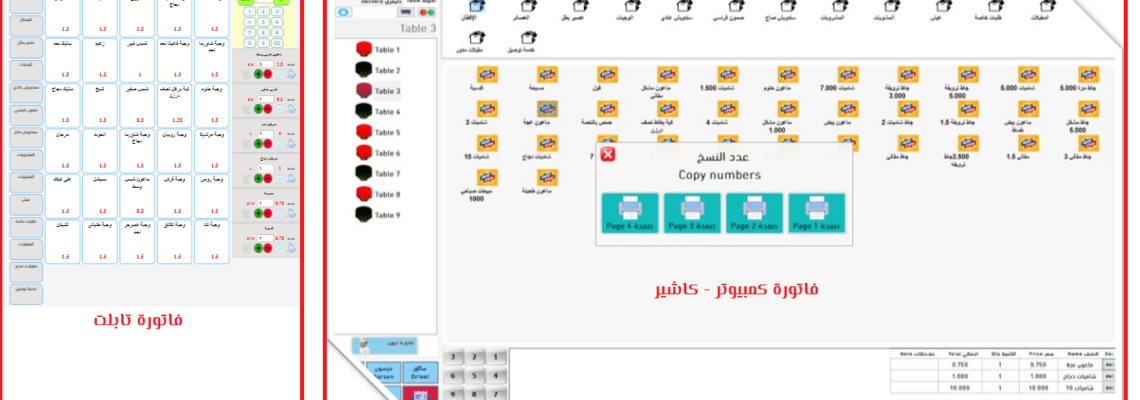
Task: Open خدمة توصيل category in tablet sidebar
Action: (25, 295)
